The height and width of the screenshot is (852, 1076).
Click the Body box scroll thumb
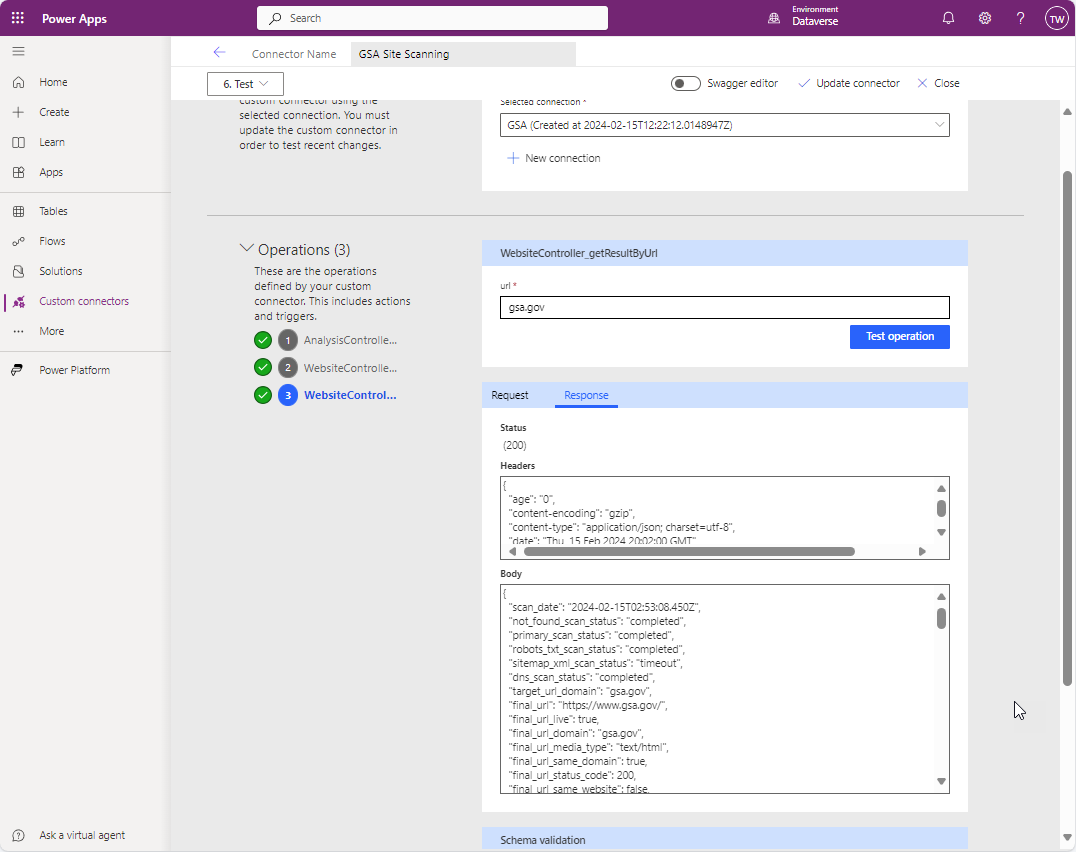tap(942, 618)
